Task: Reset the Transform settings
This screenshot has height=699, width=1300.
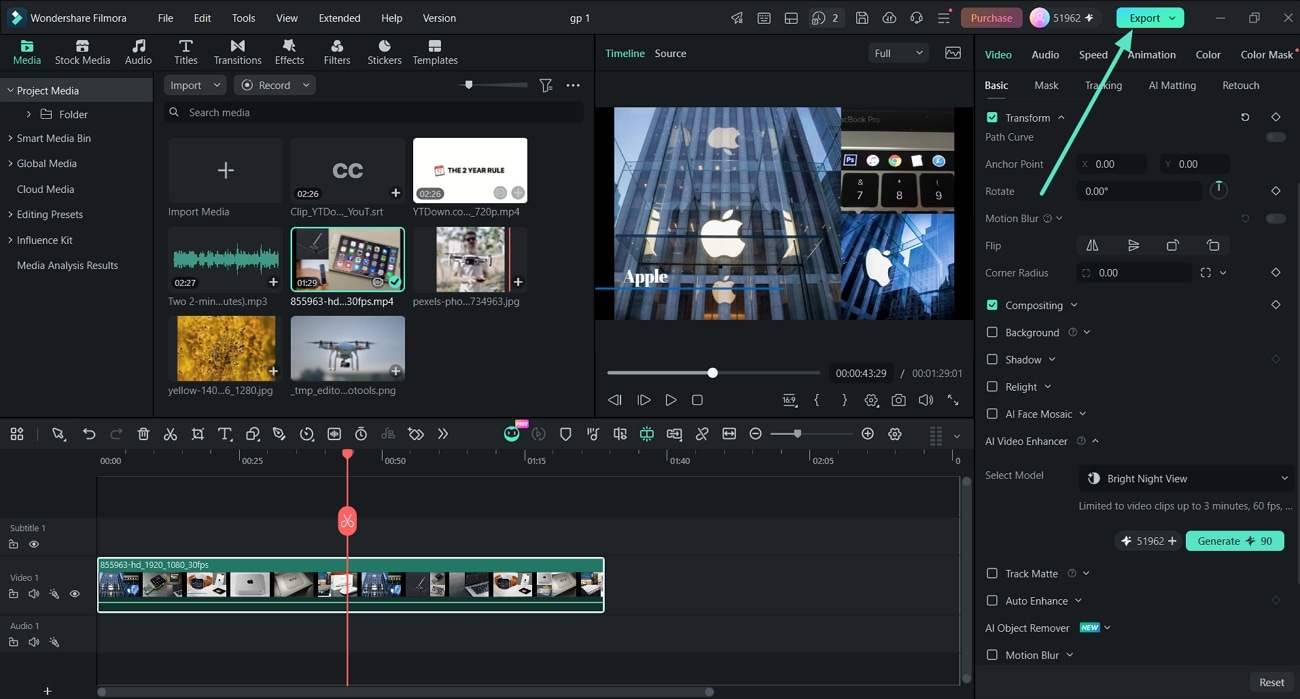Action: [1245, 118]
